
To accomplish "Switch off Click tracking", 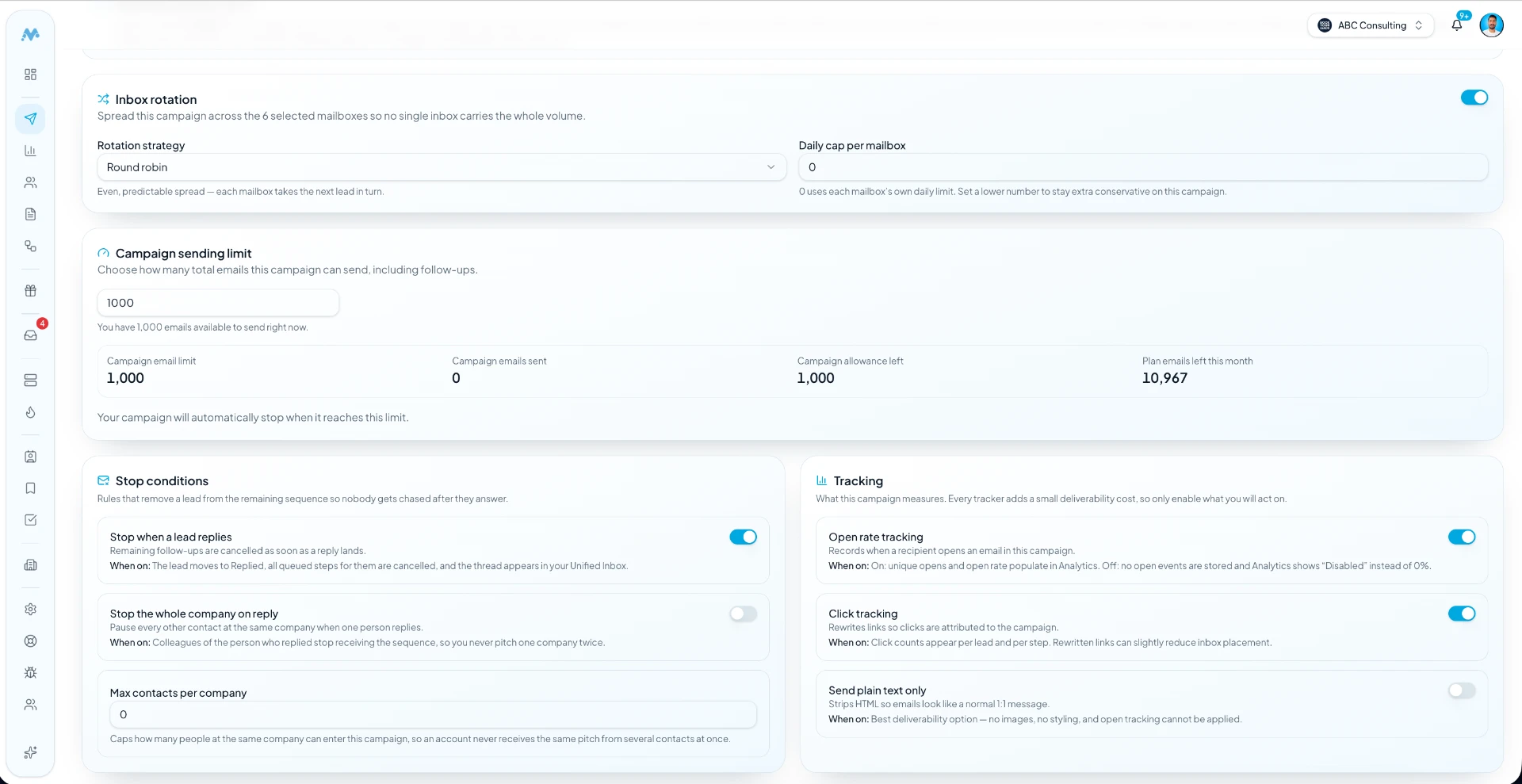I will point(1462,614).
